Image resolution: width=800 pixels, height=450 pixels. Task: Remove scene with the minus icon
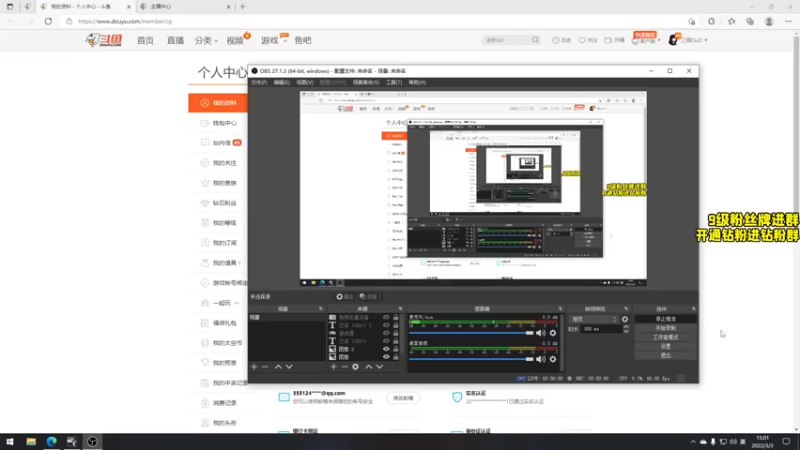click(265, 366)
